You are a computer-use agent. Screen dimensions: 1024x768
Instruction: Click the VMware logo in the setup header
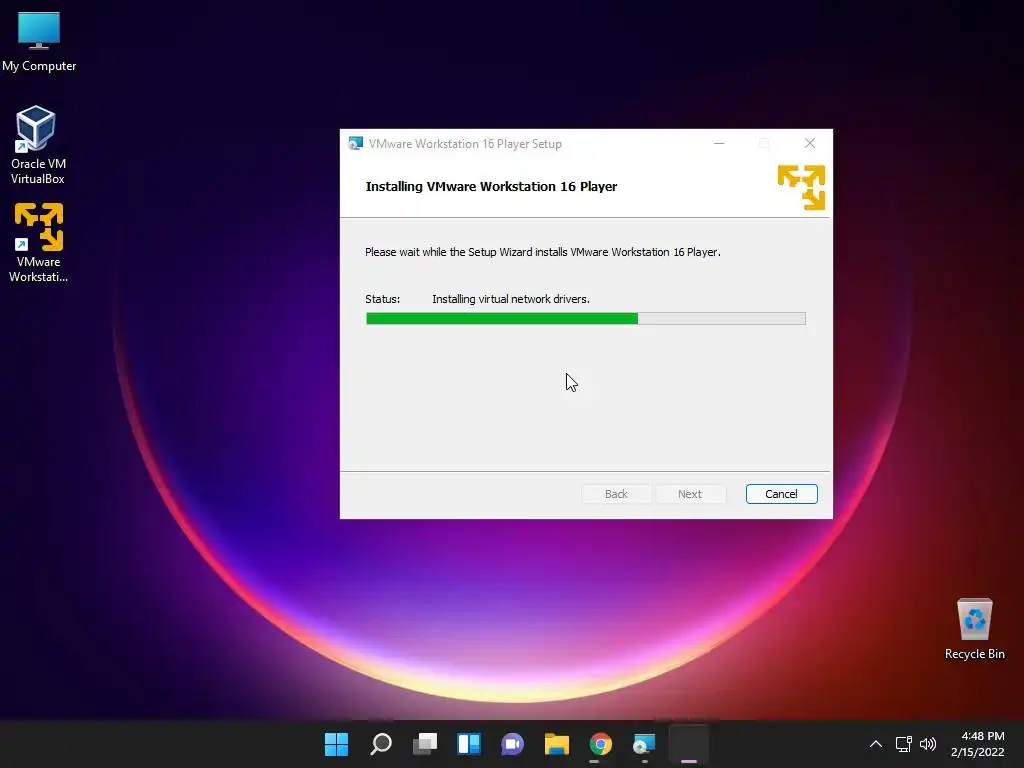click(801, 187)
